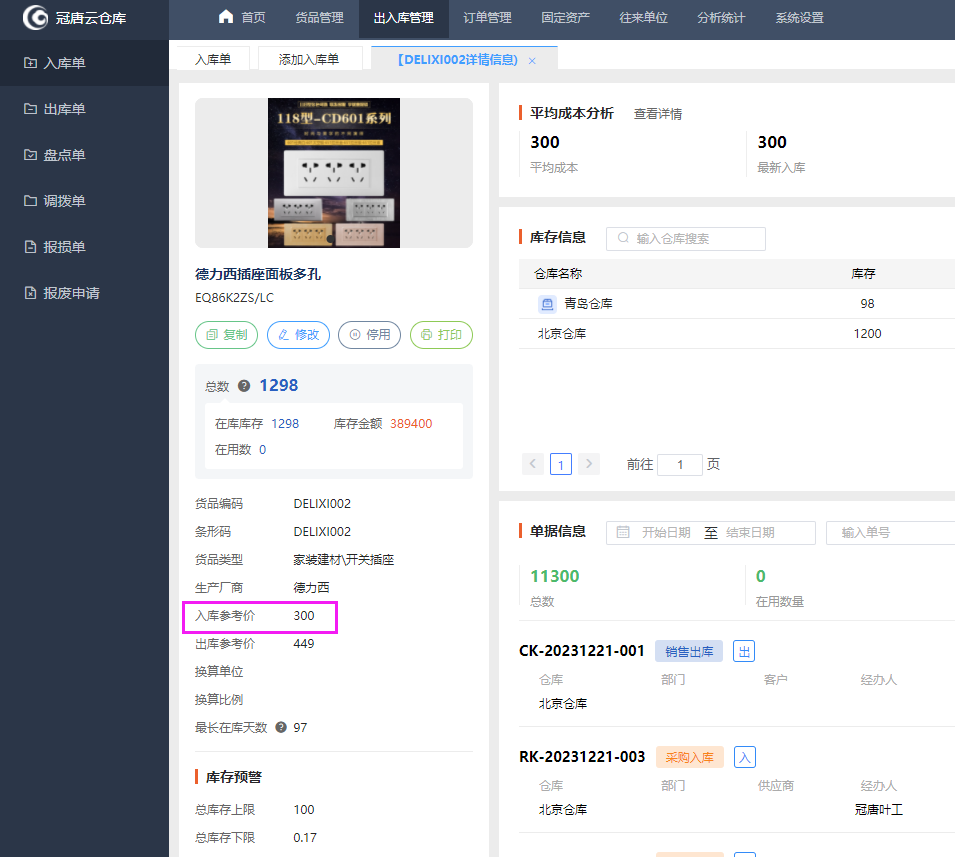Screen dimensions: 955x857
Task: Open order CK-20231221-001
Action: [582, 651]
